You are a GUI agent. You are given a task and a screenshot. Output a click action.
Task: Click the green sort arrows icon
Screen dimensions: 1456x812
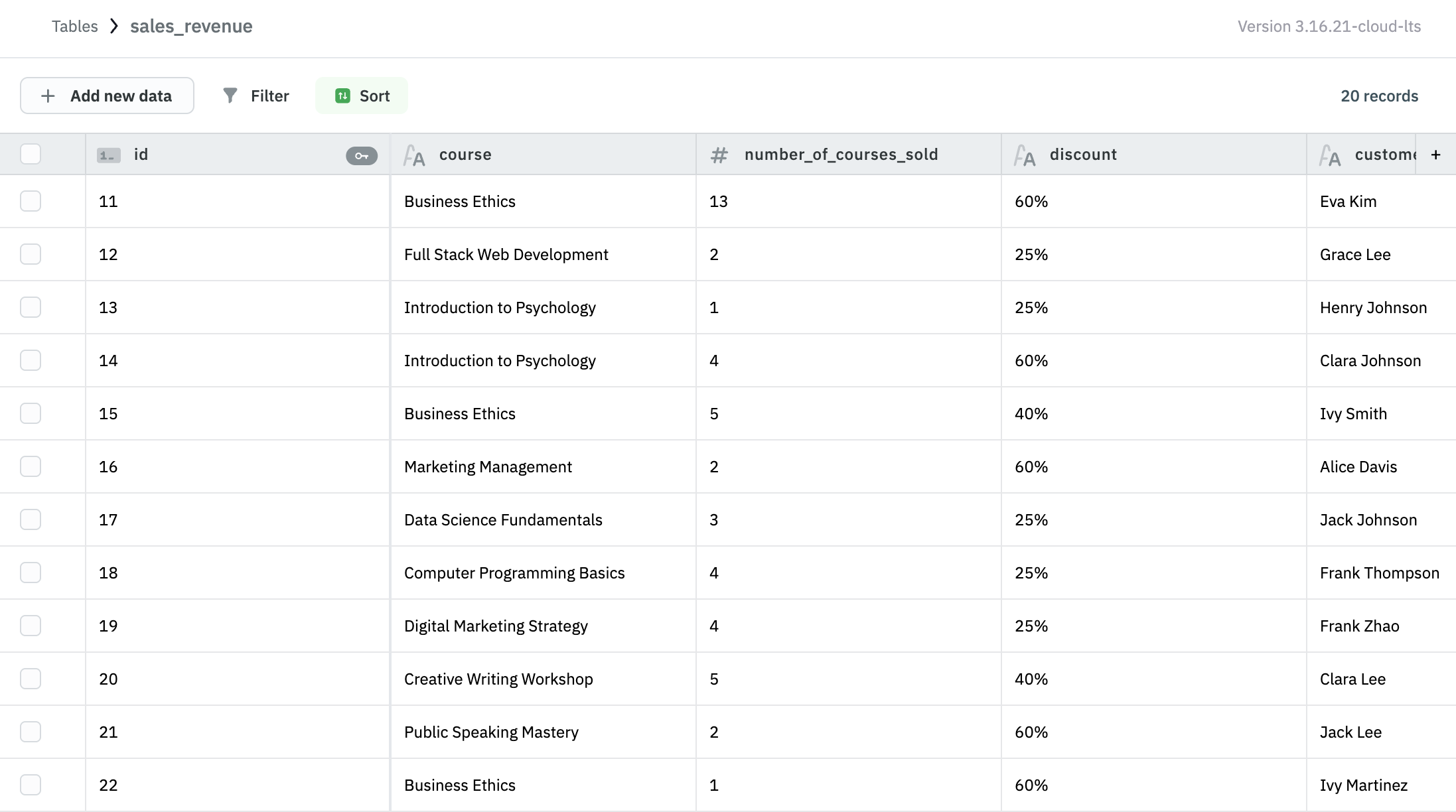pyautogui.click(x=342, y=95)
